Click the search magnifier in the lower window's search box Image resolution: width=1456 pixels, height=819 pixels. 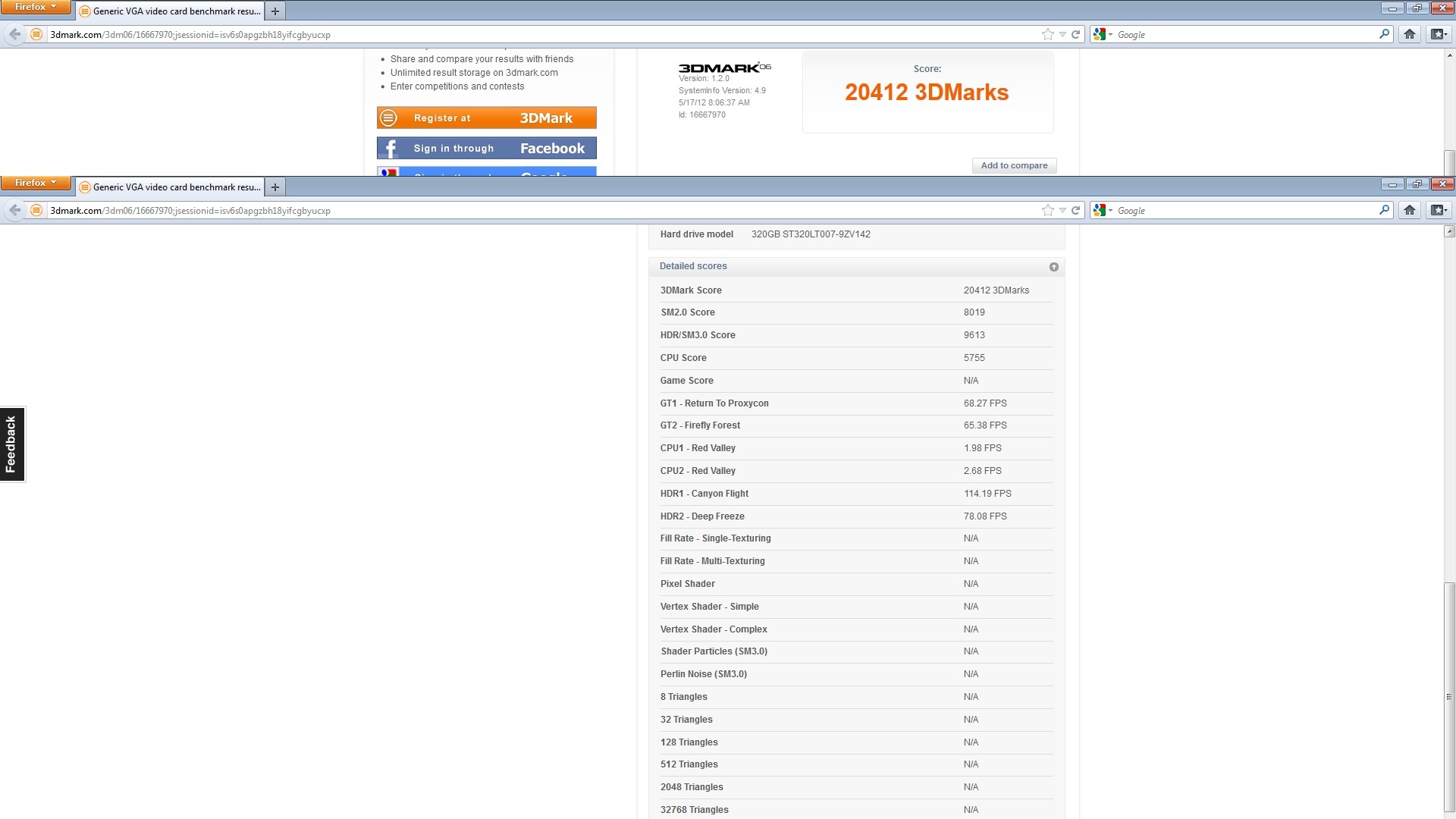coord(1384,210)
